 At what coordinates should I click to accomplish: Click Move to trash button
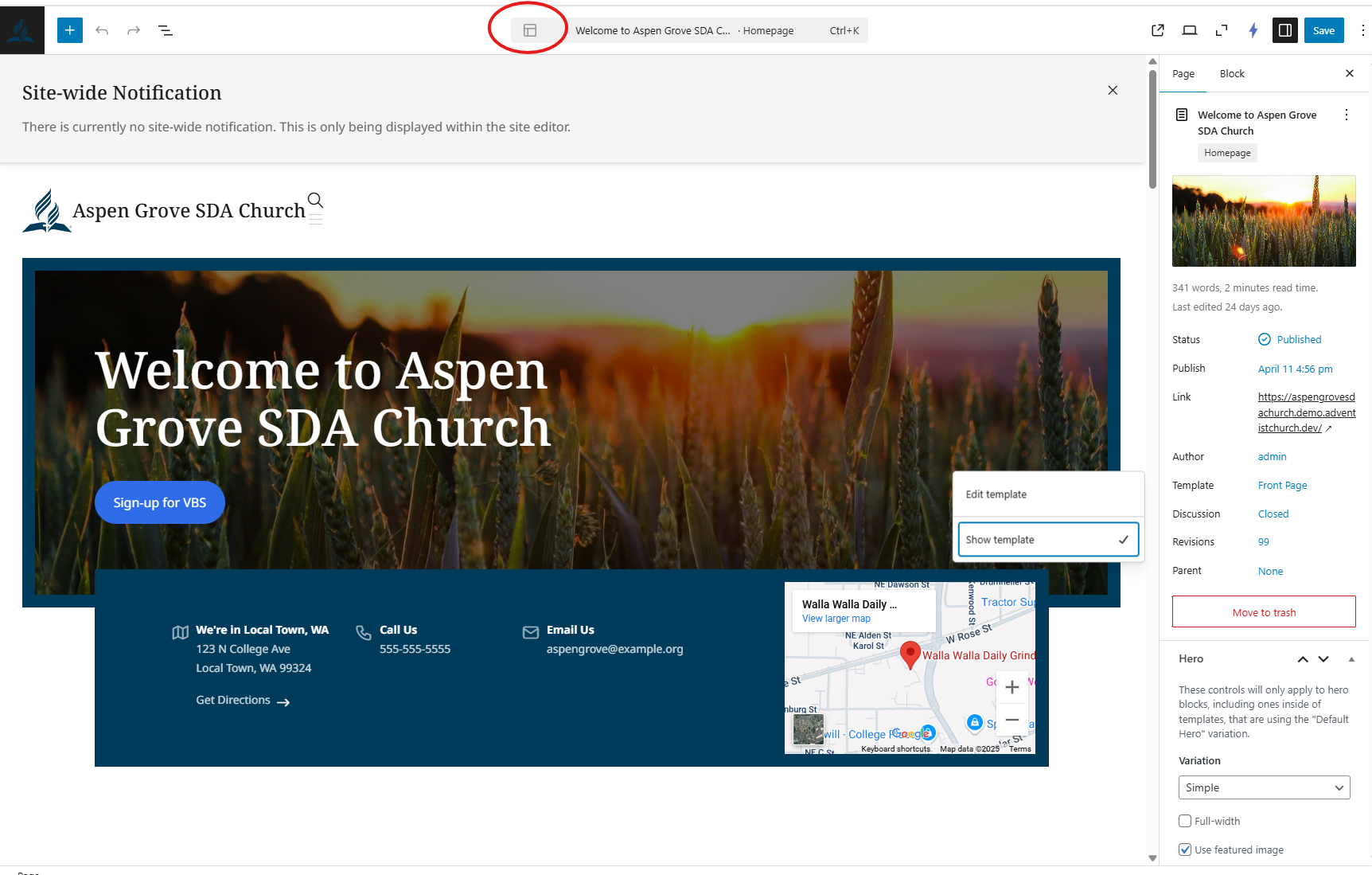(x=1264, y=612)
